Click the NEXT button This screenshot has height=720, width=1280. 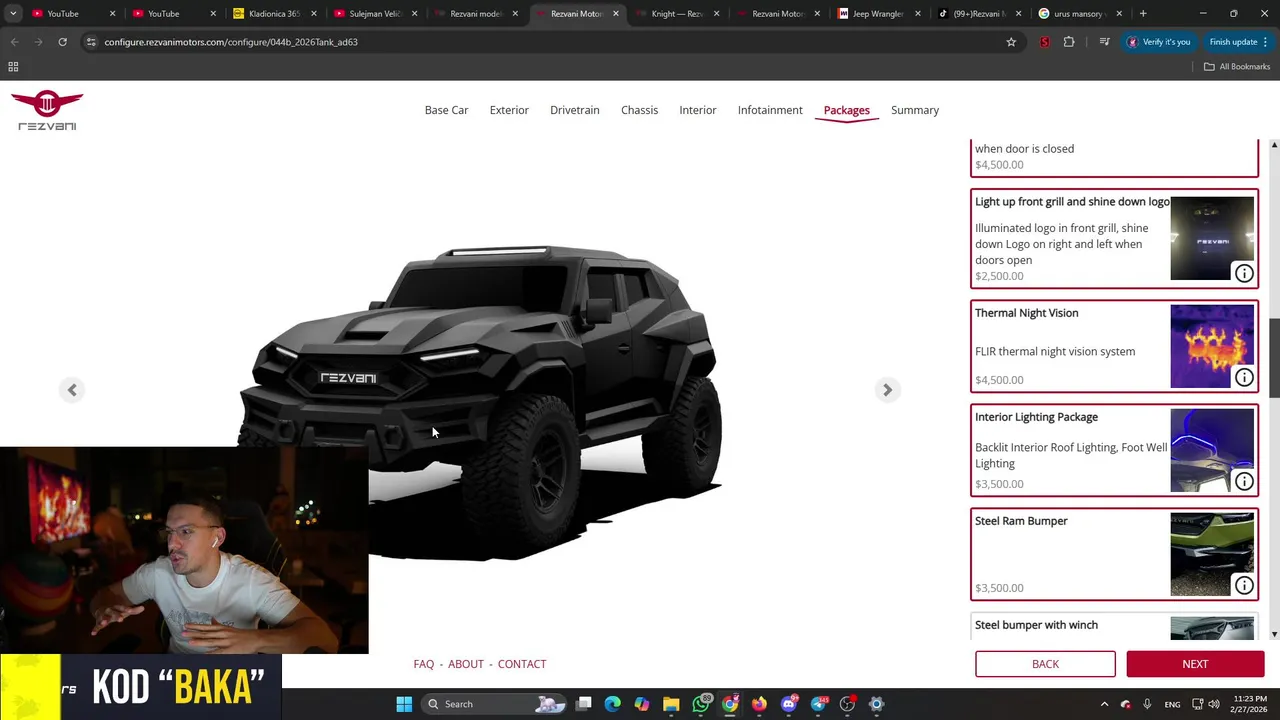(1195, 664)
